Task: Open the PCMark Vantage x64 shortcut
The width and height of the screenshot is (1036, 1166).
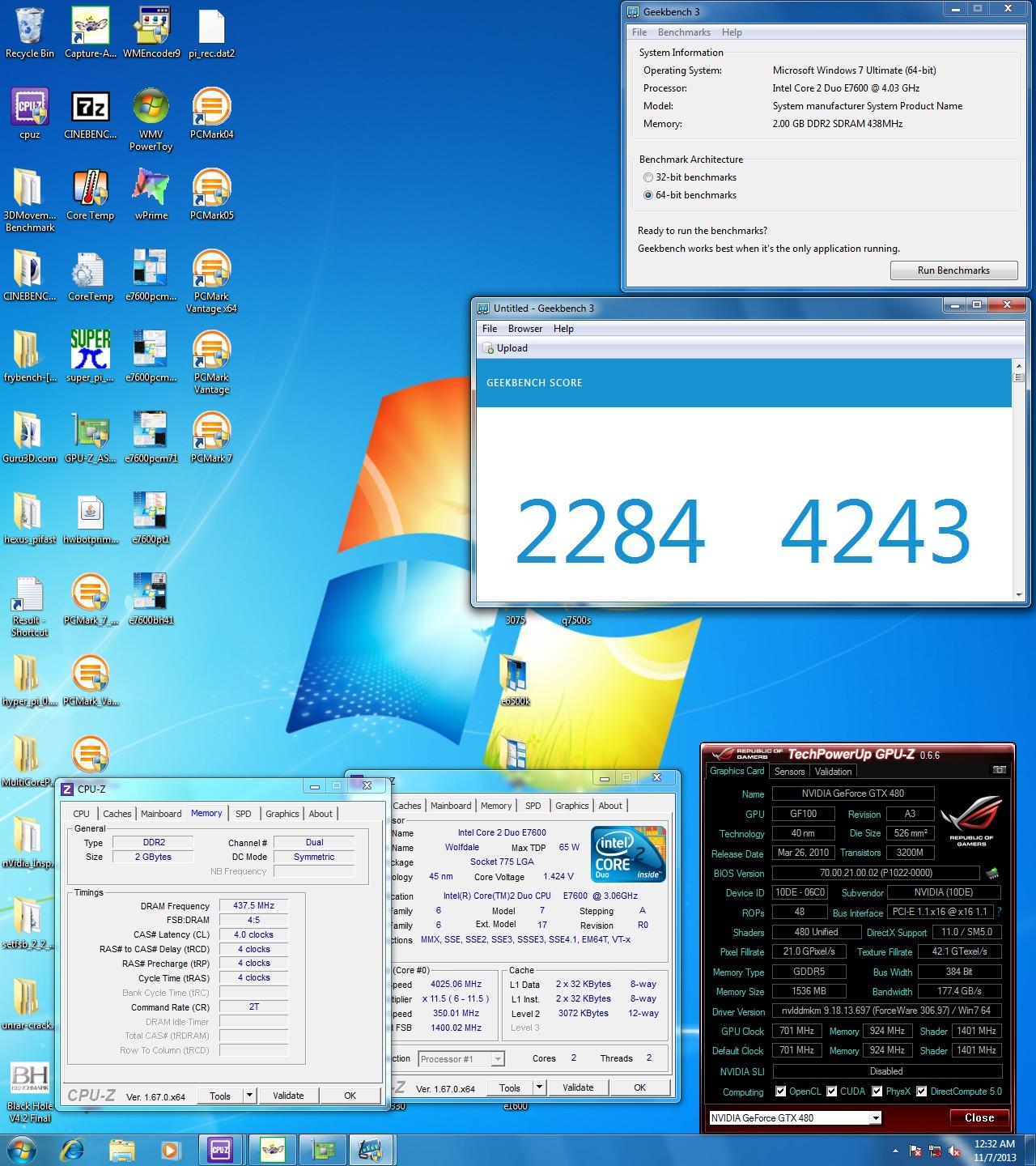Action: pos(211,281)
